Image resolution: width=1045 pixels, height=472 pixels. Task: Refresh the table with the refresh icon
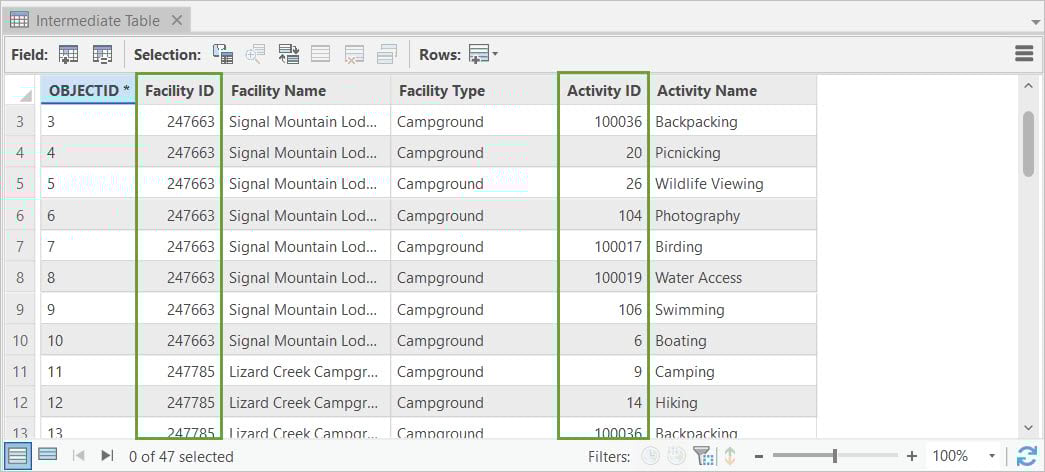pos(1026,456)
